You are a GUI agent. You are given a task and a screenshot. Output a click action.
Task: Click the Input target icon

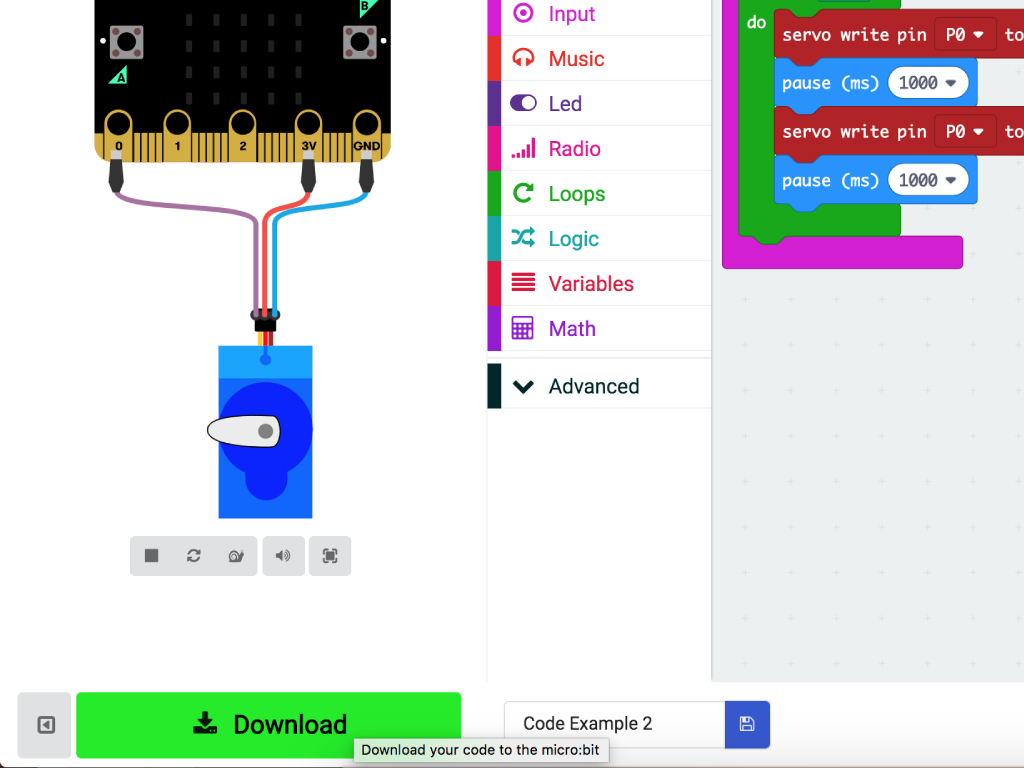[x=523, y=12]
